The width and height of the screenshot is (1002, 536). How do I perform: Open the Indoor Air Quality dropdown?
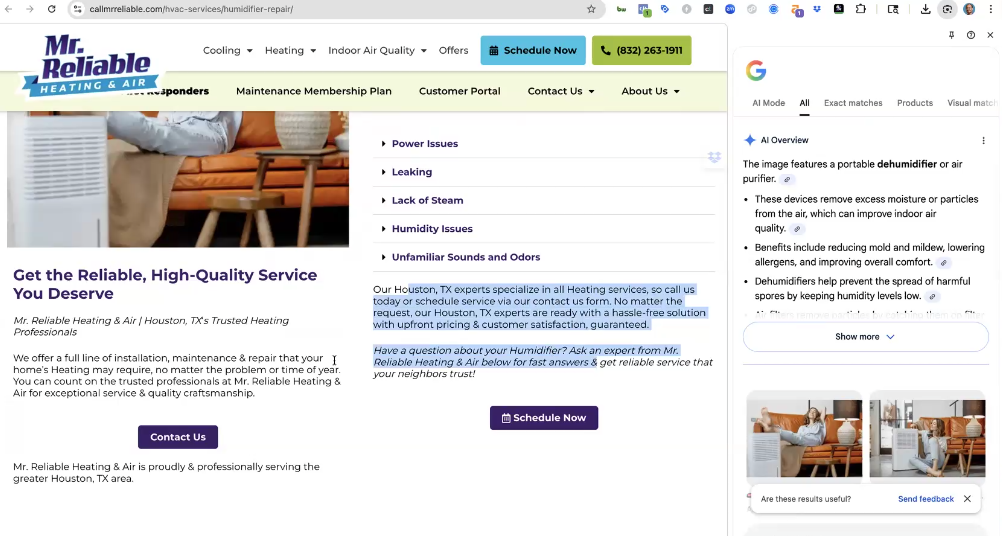[x=377, y=51]
